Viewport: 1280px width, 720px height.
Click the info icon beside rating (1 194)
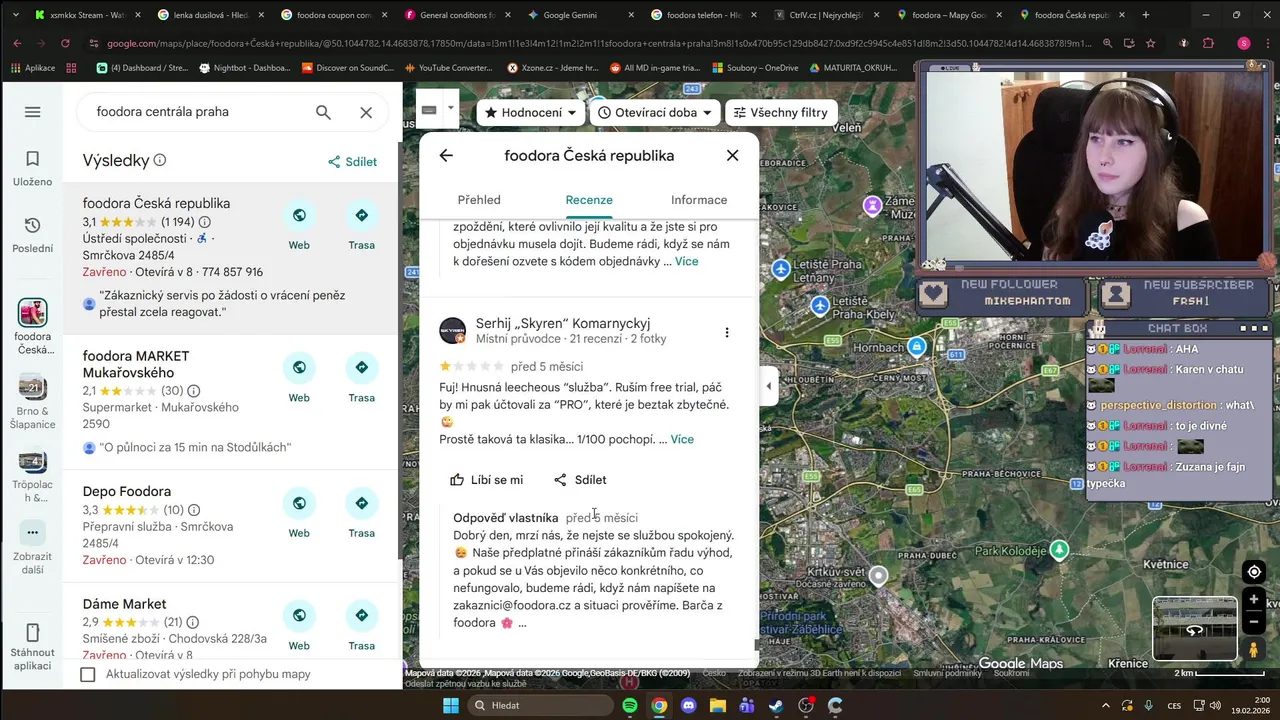coord(205,222)
